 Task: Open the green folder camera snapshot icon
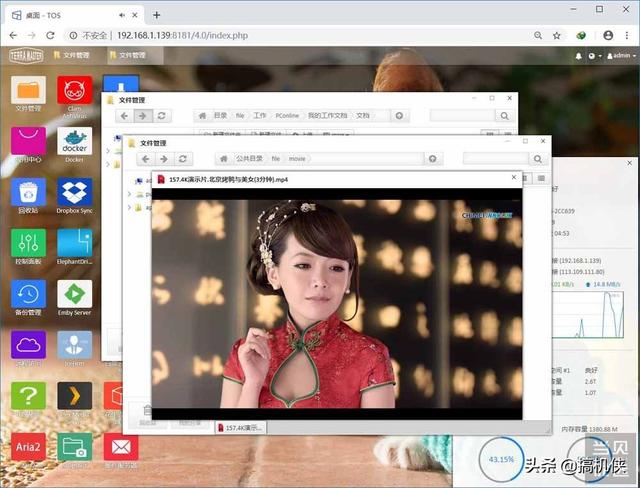(x=75, y=447)
